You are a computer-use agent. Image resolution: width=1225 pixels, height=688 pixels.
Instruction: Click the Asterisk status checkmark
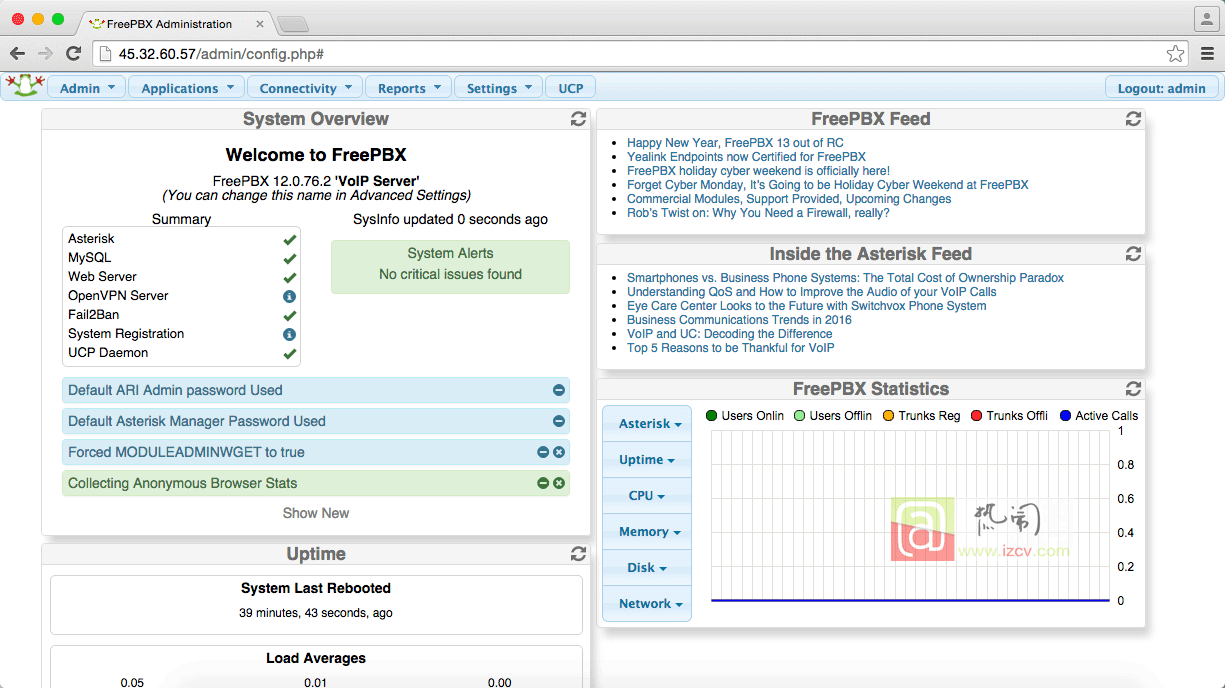(289, 239)
